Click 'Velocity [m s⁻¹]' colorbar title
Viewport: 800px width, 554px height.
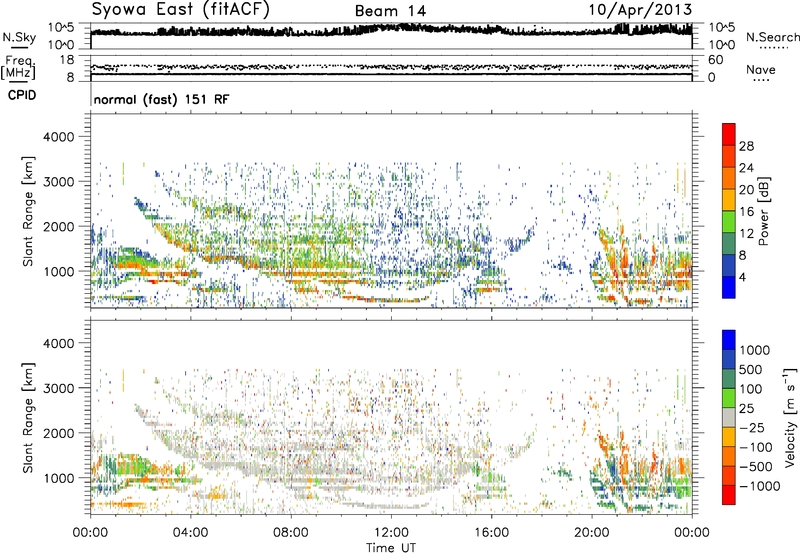click(790, 417)
